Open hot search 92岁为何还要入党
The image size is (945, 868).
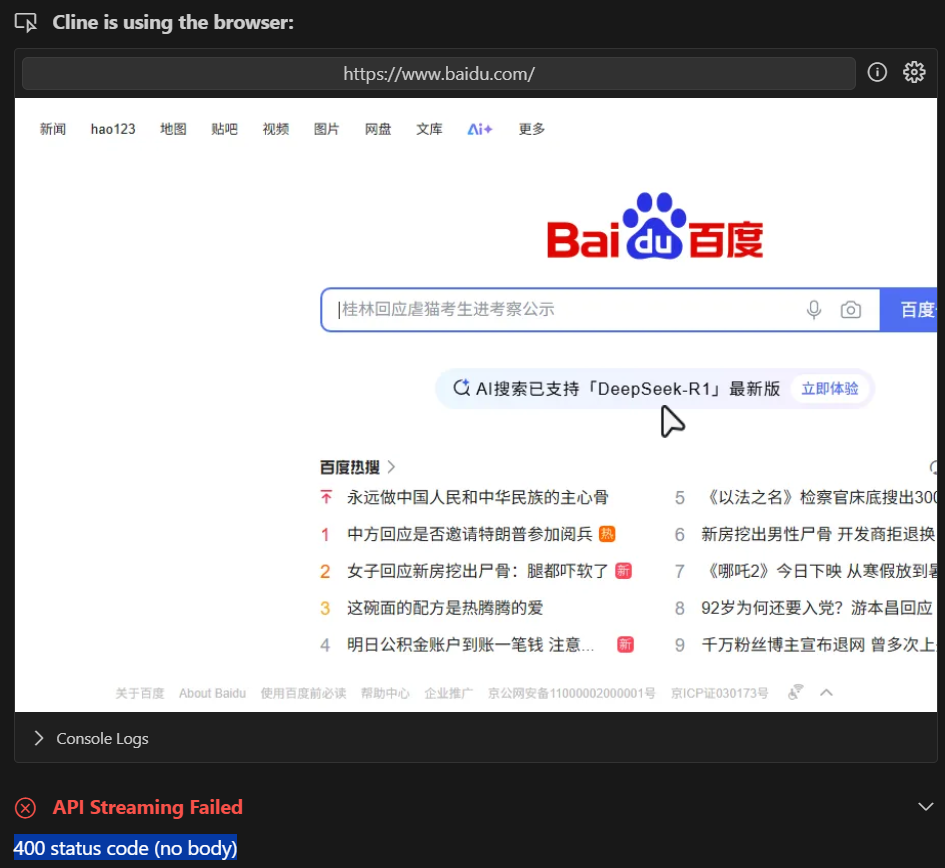(x=817, y=608)
